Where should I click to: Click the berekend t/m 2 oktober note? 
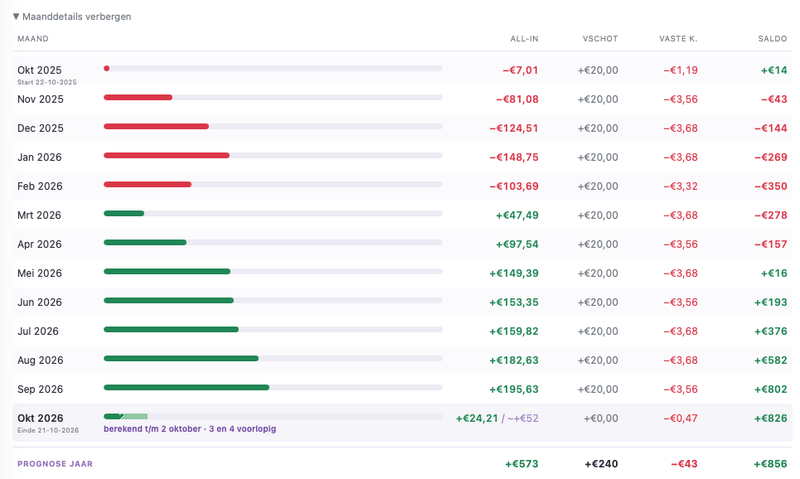click(x=190, y=429)
